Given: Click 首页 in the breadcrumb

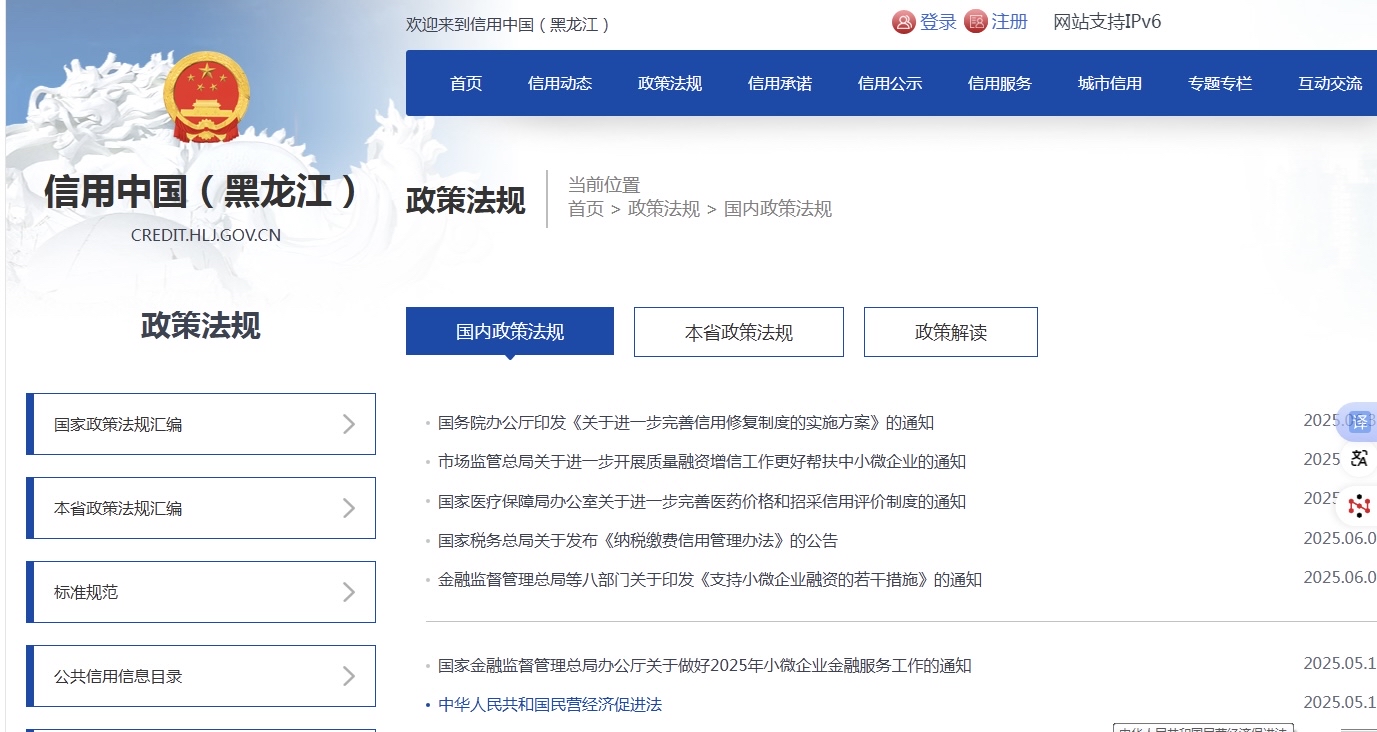Looking at the screenshot, I should (586, 209).
